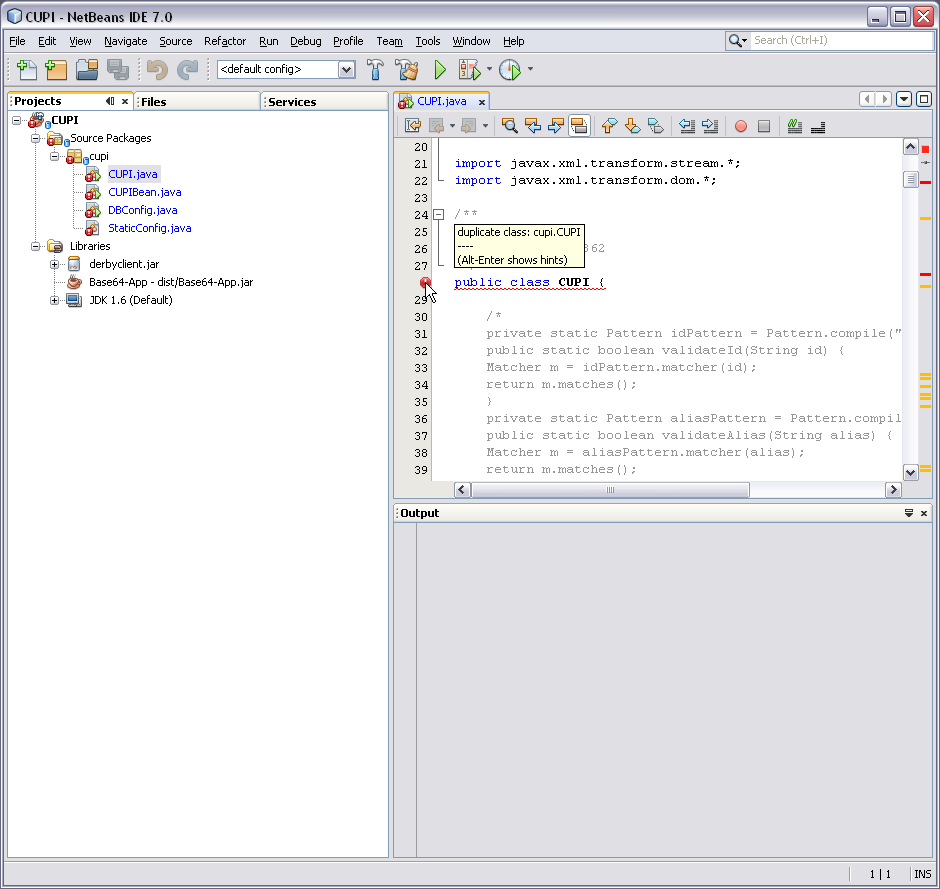This screenshot has height=889, width=940.
Task: Close the Projects panel
Action: click(125, 101)
